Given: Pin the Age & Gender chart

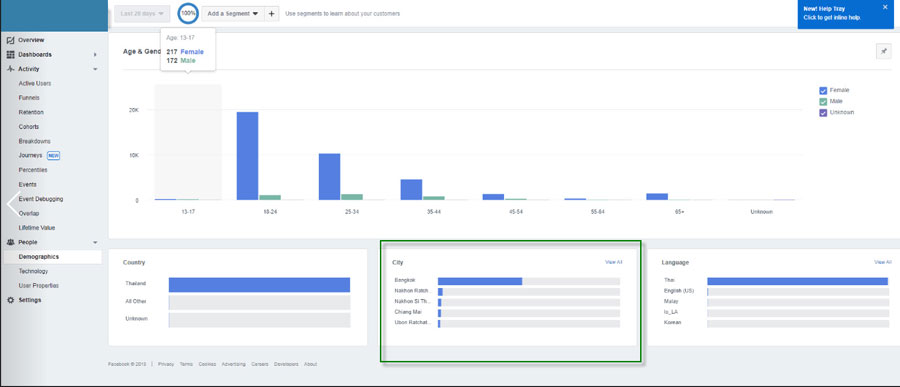Looking at the screenshot, I should point(883,52).
